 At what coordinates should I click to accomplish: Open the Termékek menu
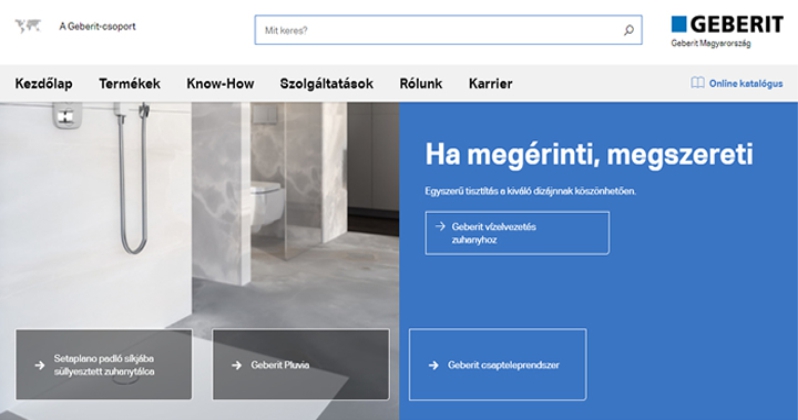(130, 83)
